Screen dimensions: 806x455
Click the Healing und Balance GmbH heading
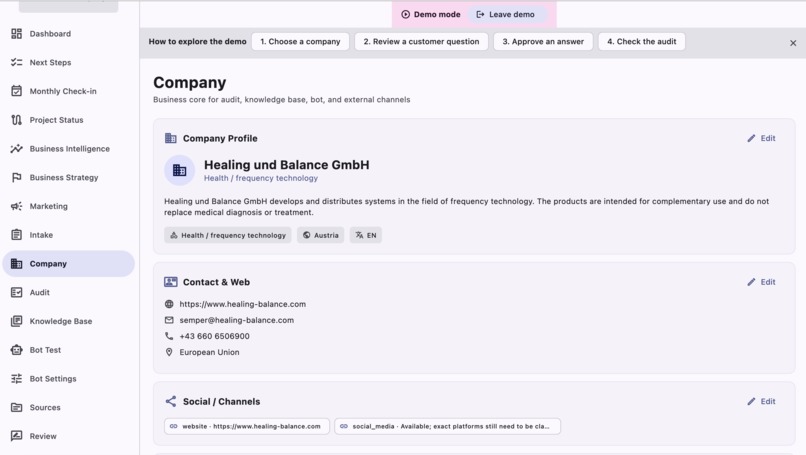coord(287,165)
